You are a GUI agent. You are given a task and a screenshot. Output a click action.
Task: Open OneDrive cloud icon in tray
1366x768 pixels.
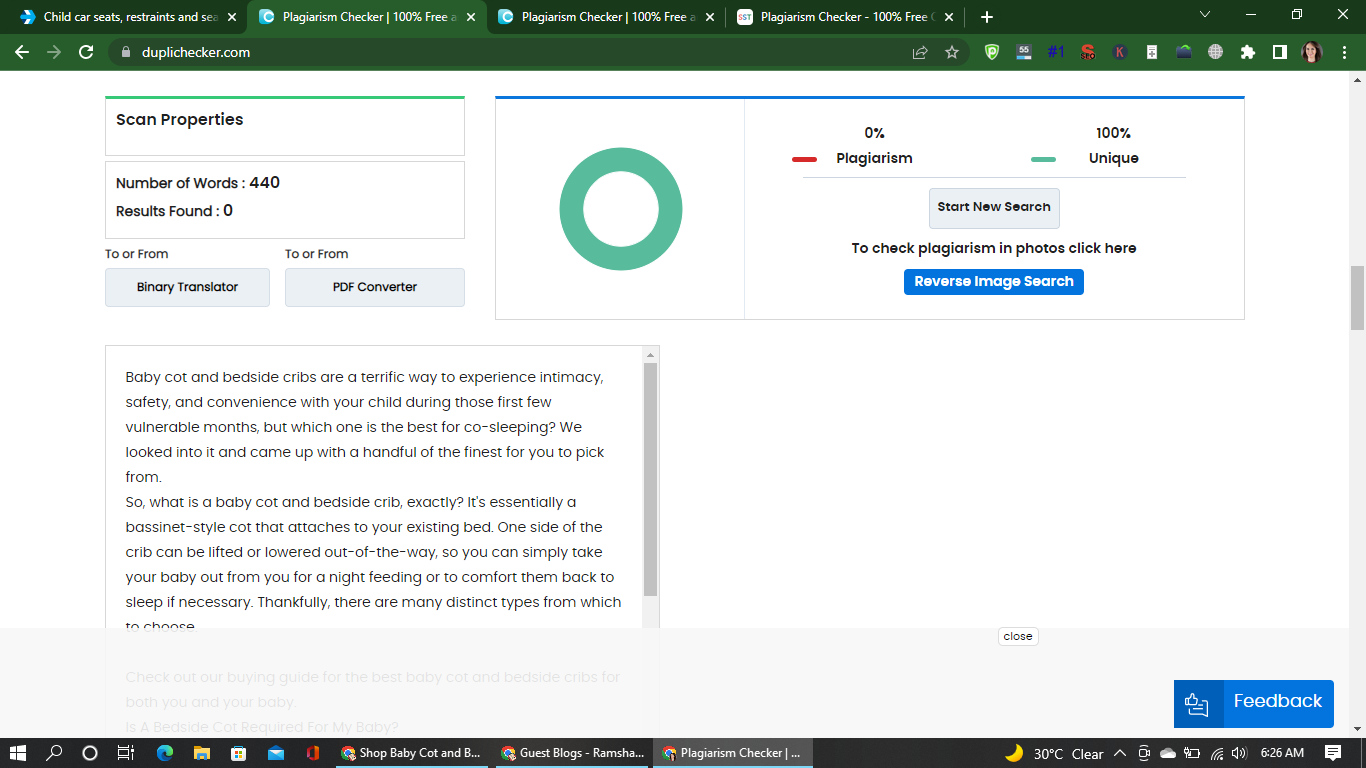[1167, 753]
